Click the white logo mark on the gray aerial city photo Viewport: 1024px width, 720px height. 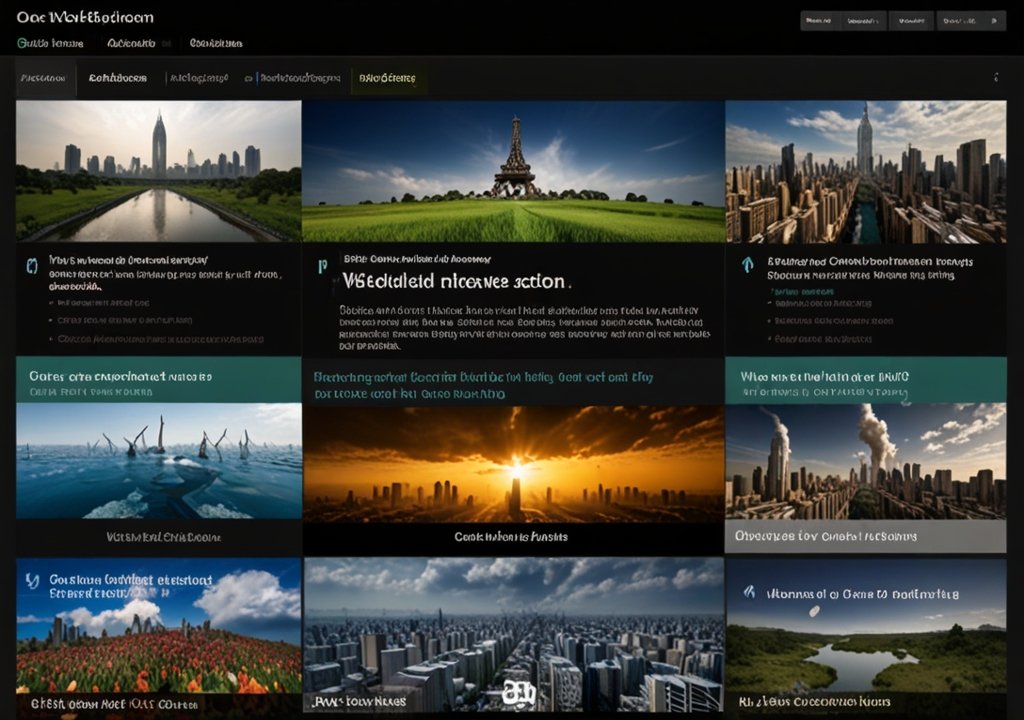coord(519,693)
